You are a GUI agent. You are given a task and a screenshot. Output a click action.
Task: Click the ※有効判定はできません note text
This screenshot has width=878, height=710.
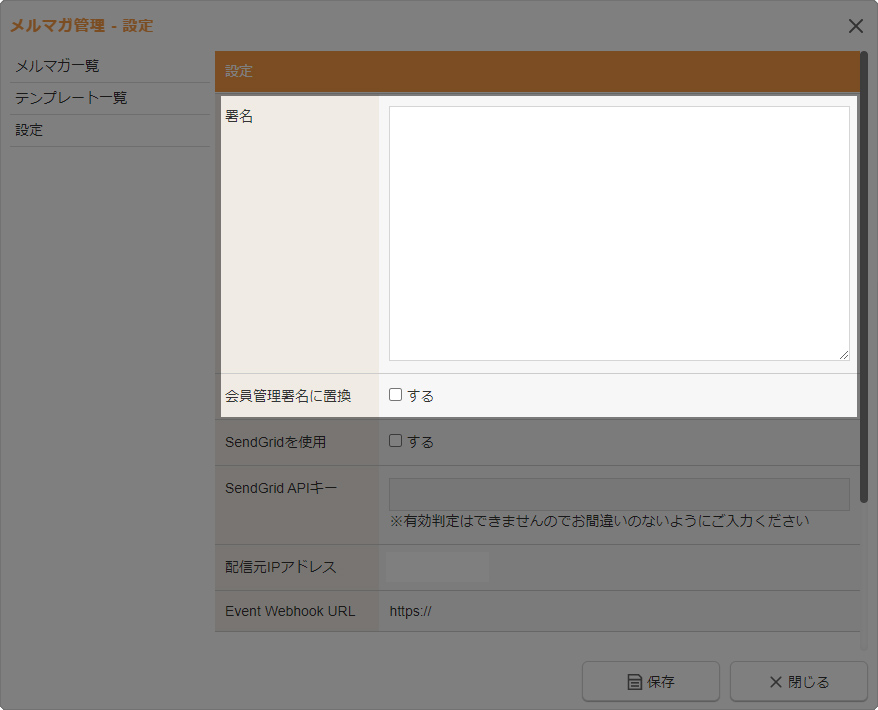pyautogui.click(x=599, y=521)
